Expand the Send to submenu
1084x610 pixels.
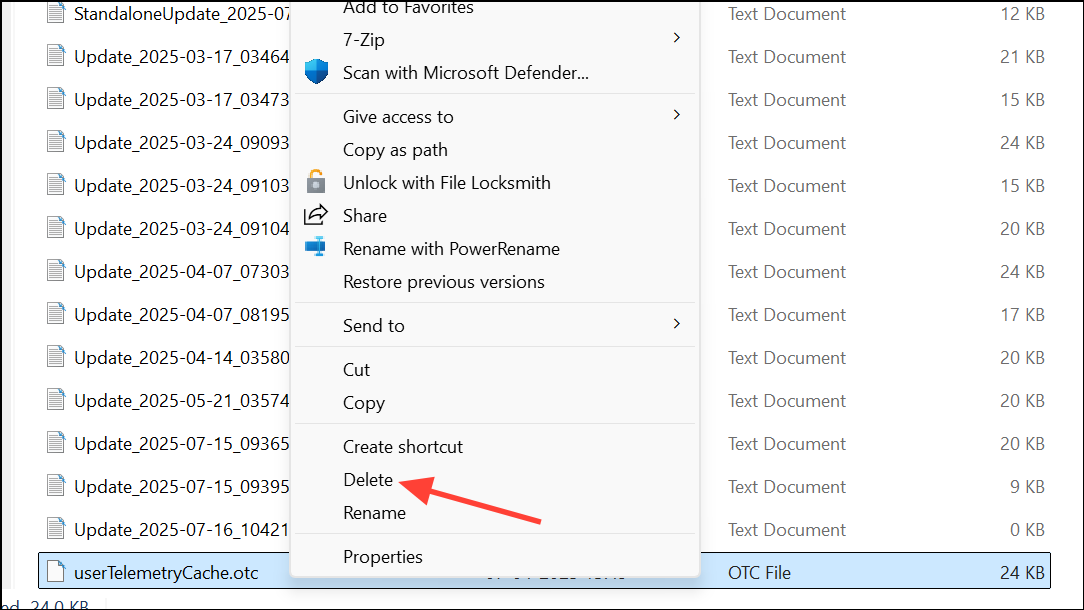pos(374,325)
